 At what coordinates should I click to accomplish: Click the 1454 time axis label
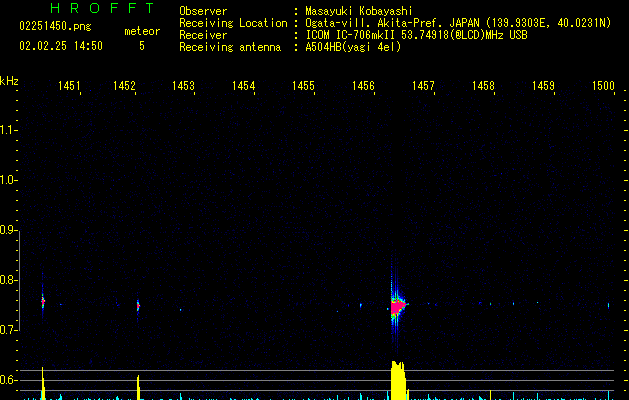(x=243, y=86)
